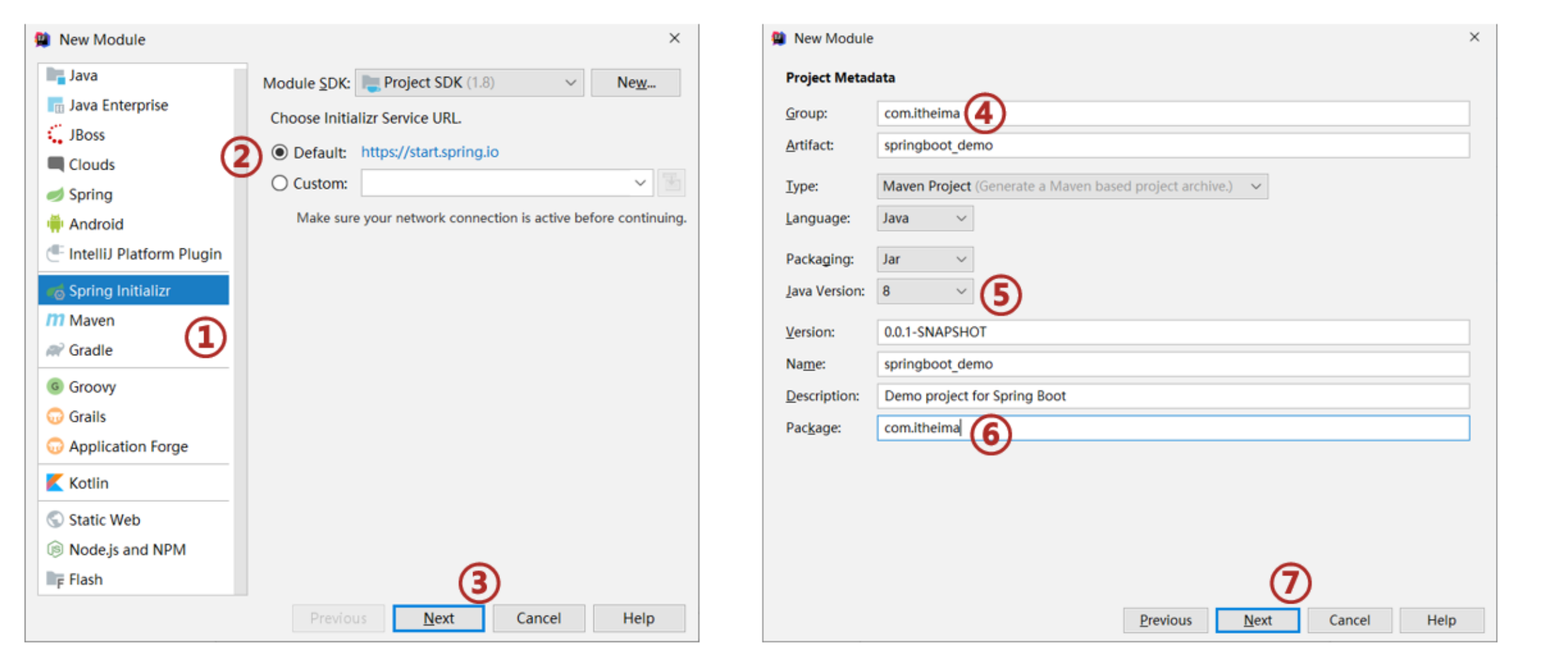1568x671 pixels.
Task: Focus the Version input field
Action: (1173, 332)
